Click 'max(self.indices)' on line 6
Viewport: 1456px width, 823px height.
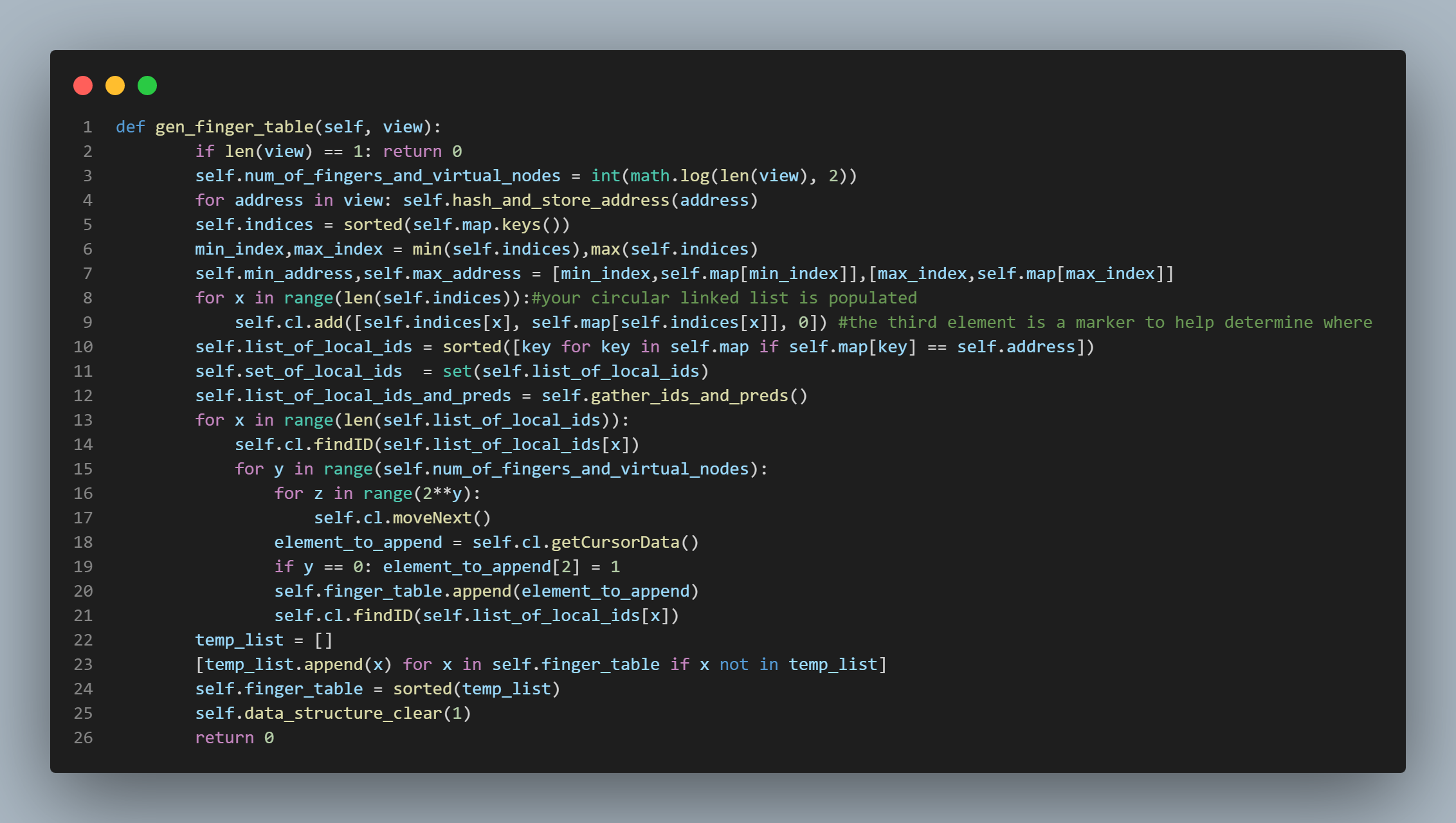(x=675, y=249)
